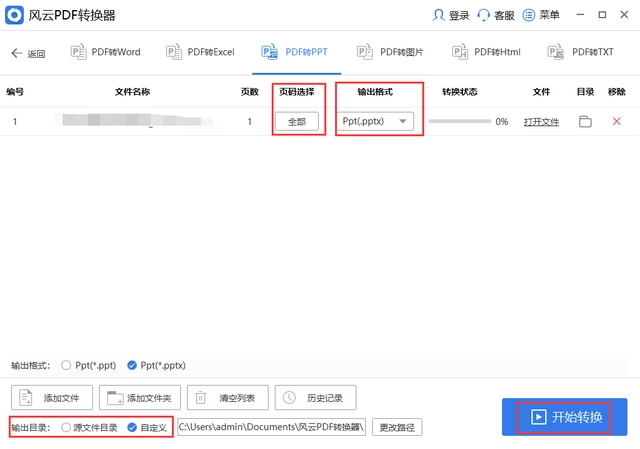This screenshot has height=449, width=640.
Task: Select Ppt(*.pptx) output format radio
Action: point(131,365)
